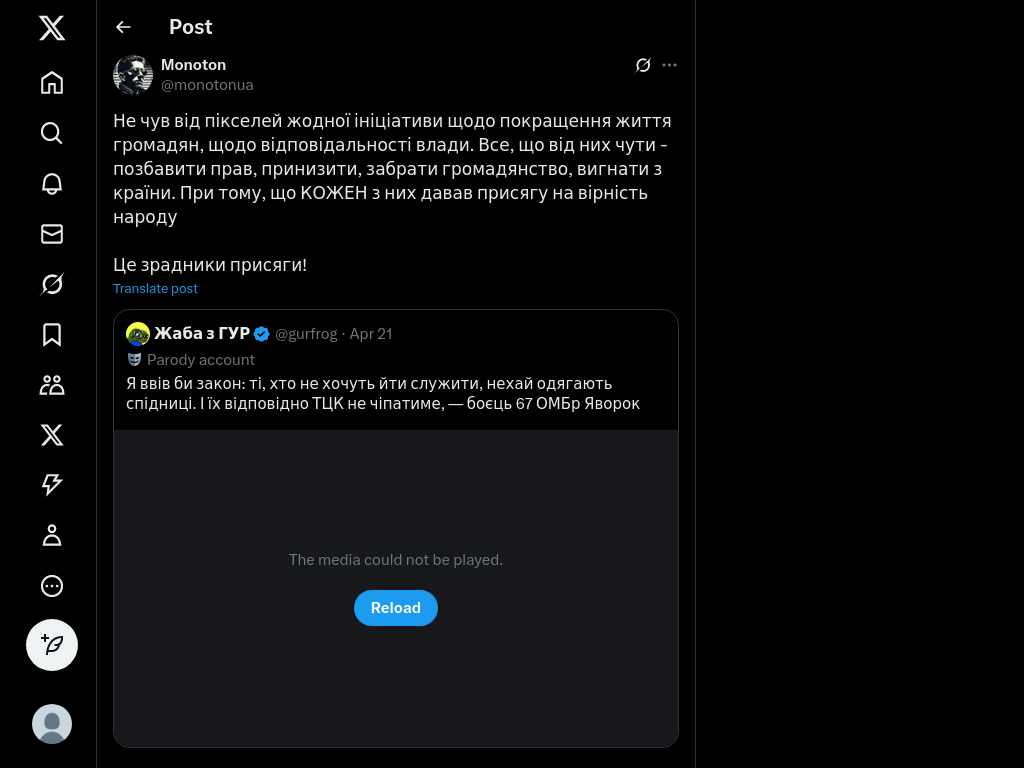This screenshot has height=768, width=1024.
Task: Expand the More circle menu in sidebar
Action: (52, 586)
